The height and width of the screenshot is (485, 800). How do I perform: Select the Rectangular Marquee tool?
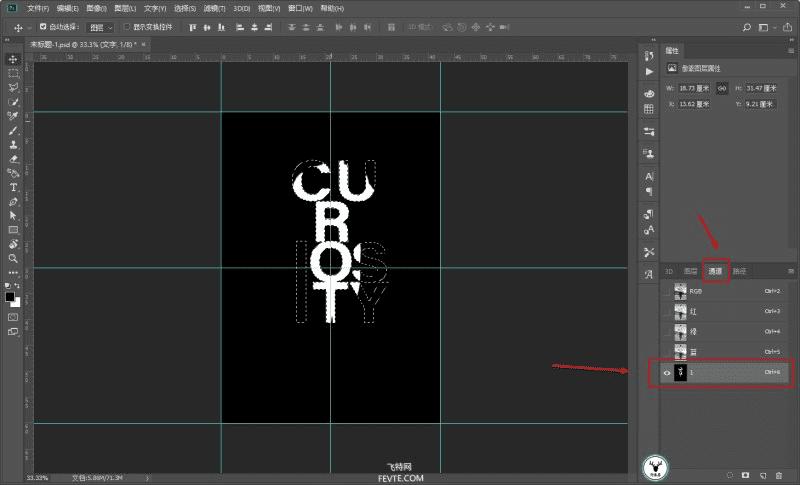[13, 73]
